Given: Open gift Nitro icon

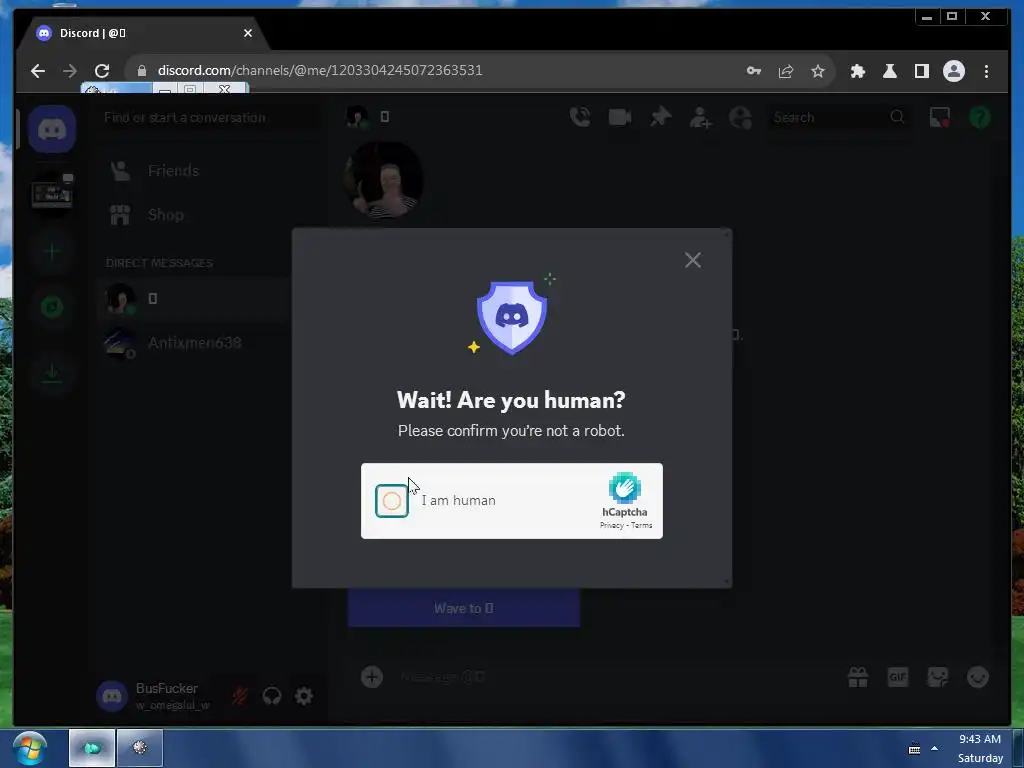Looking at the screenshot, I should (x=858, y=677).
